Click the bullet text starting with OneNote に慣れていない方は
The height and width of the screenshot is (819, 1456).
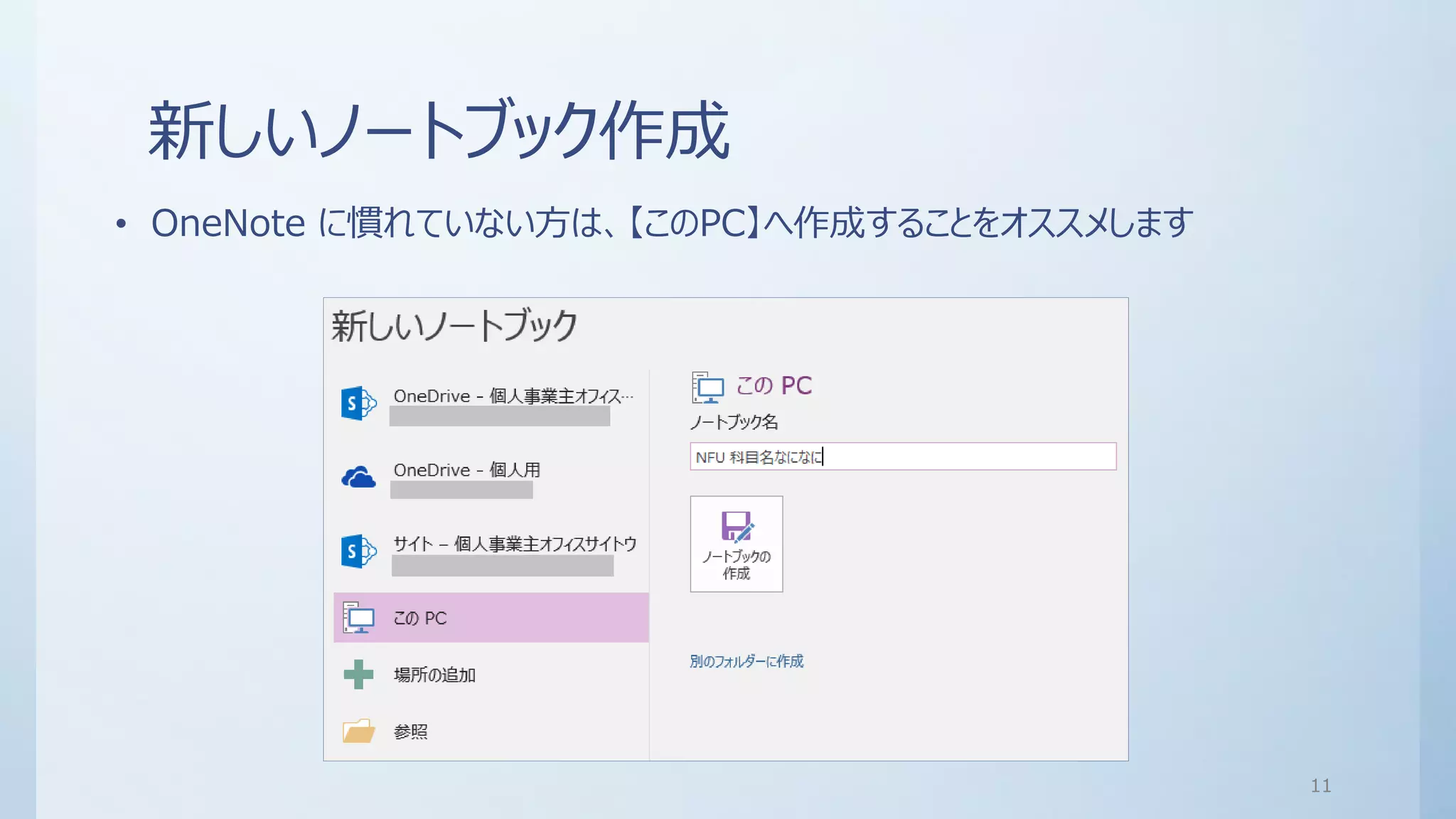point(672,223)
